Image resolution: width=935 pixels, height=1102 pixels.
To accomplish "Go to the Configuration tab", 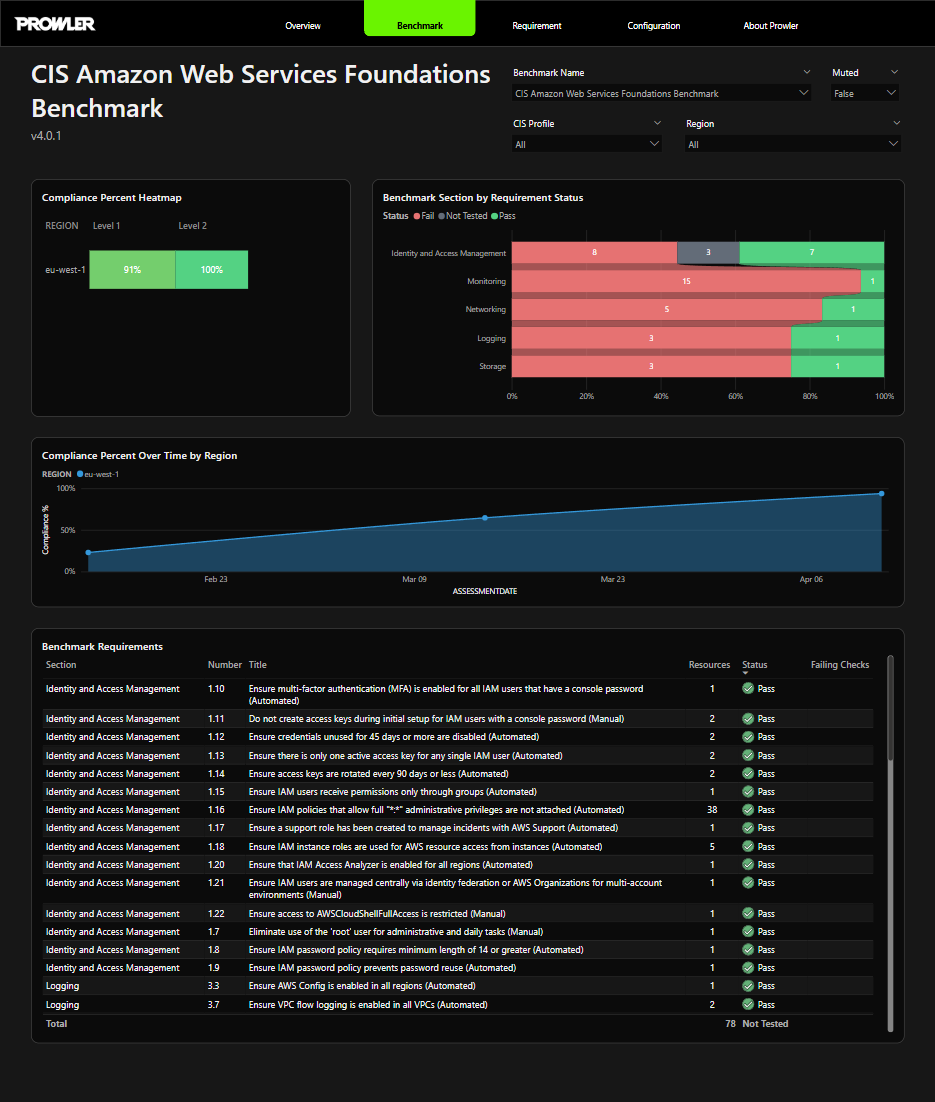I will pos(653,25).
